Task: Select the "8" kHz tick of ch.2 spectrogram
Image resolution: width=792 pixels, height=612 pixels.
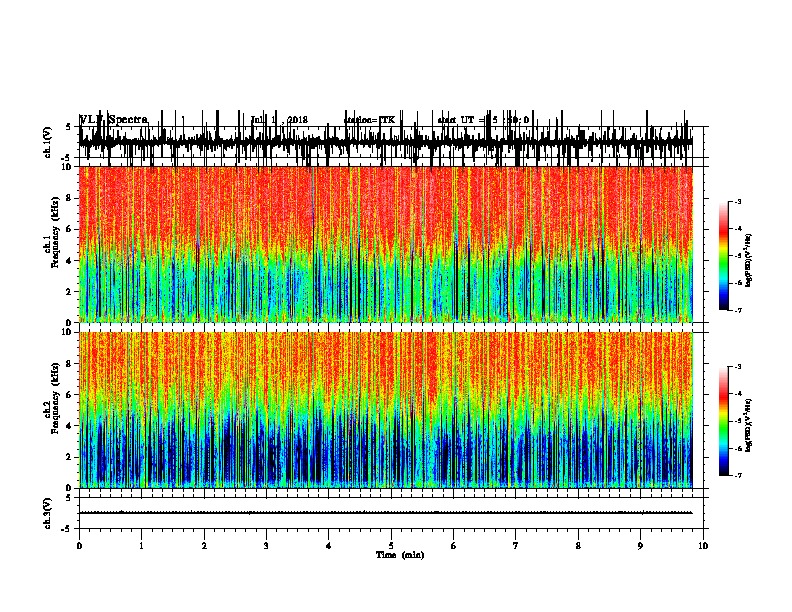Action: tap(70, 364)
